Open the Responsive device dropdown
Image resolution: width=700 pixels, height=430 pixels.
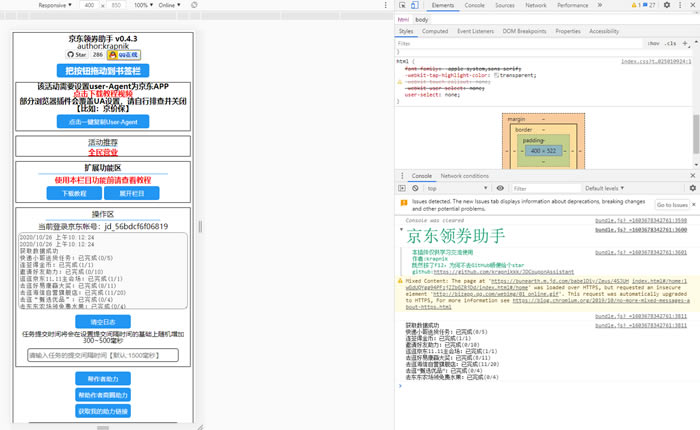54,5
